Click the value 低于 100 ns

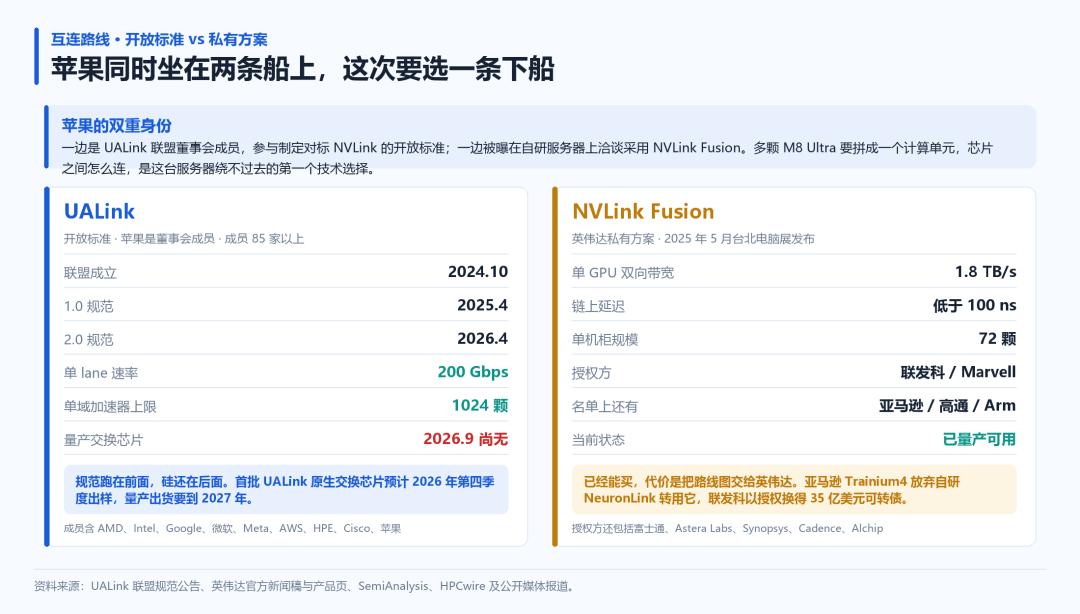[x=975, y=305]
